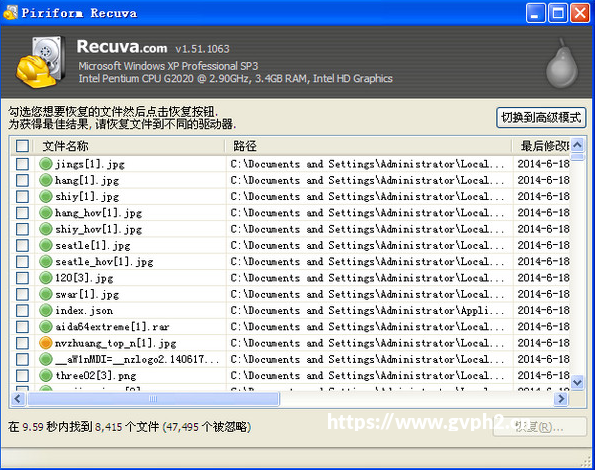Click the Recuva hard hat drive logo

tap(41, 62)
